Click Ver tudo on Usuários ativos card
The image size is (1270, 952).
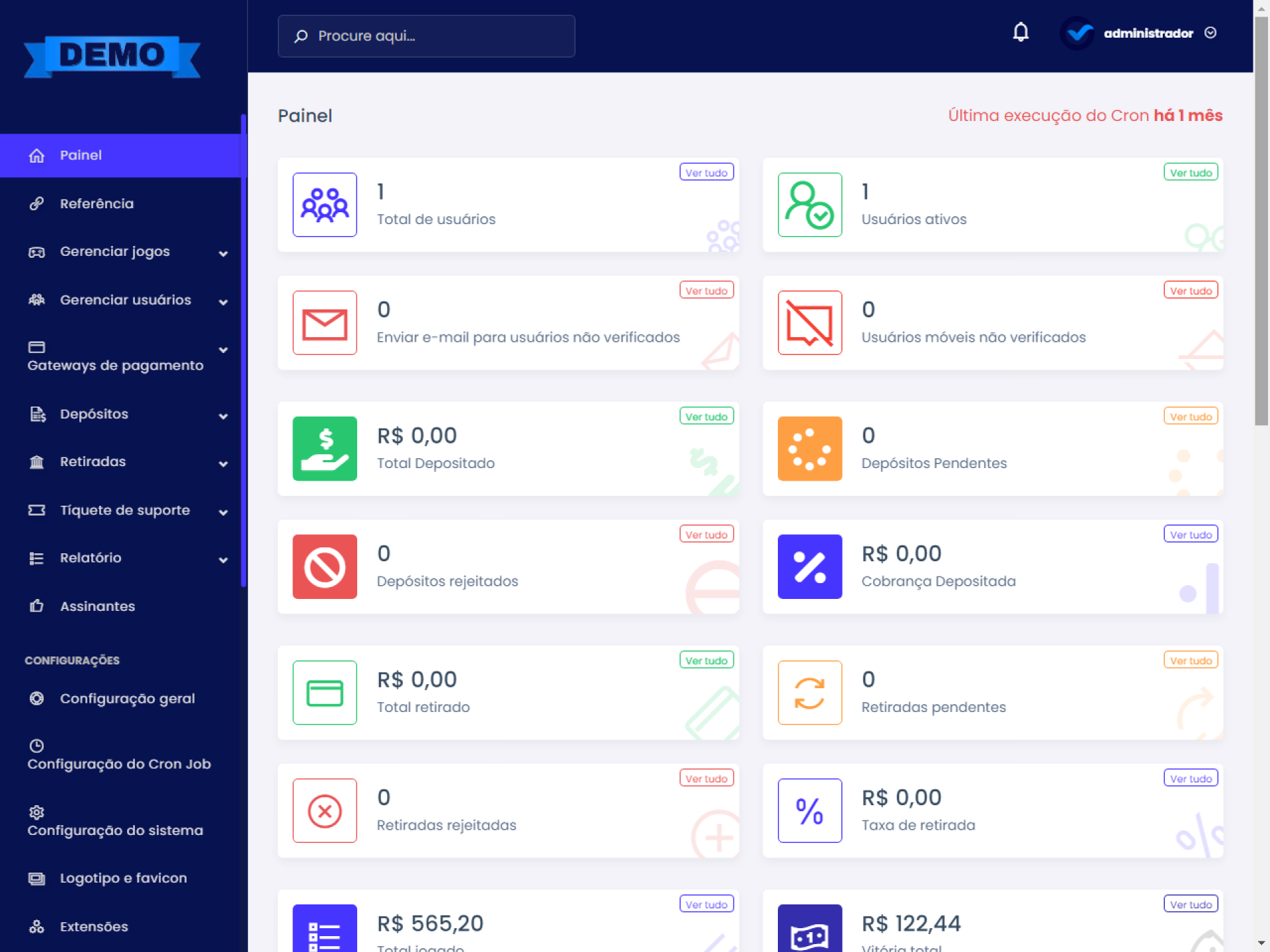click(x=1191, y=172)
